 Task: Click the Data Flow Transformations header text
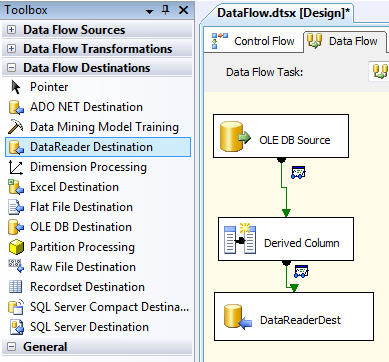[98, 49]
